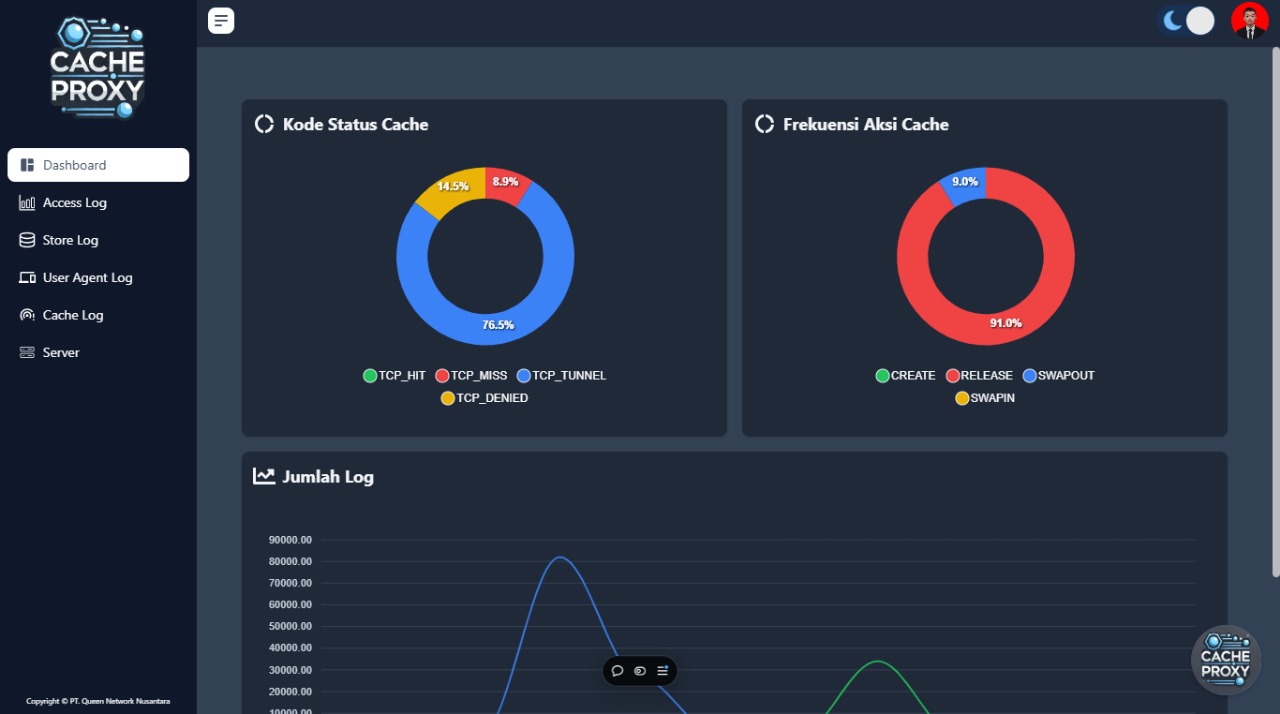Viewport: 1280px width, 714px height.
Task: Click the Cache Proxy logo at top-left
Action: 98,68
